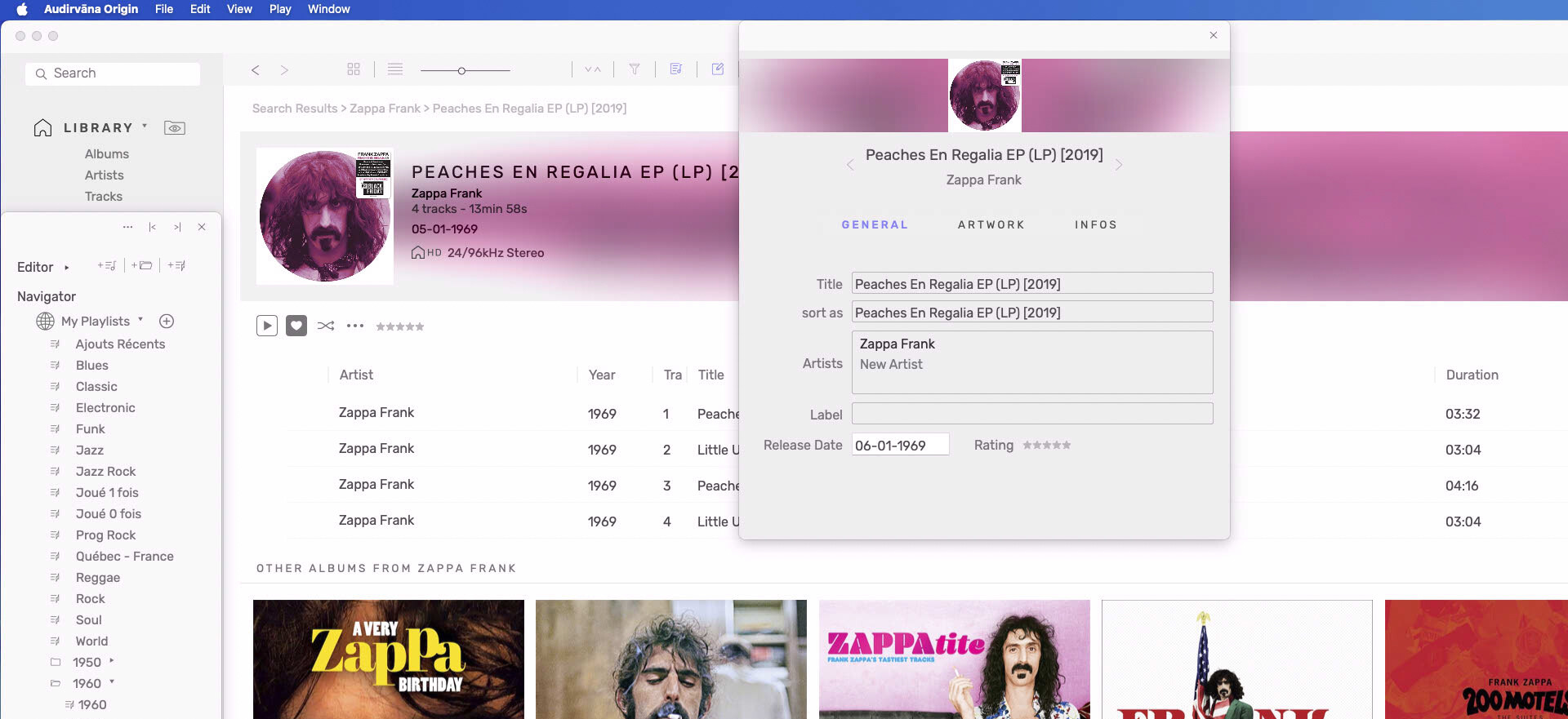Open the My Playlists dropdown arrow
Viewport: 1568px width, 719px height.
[x=140, y=319]
